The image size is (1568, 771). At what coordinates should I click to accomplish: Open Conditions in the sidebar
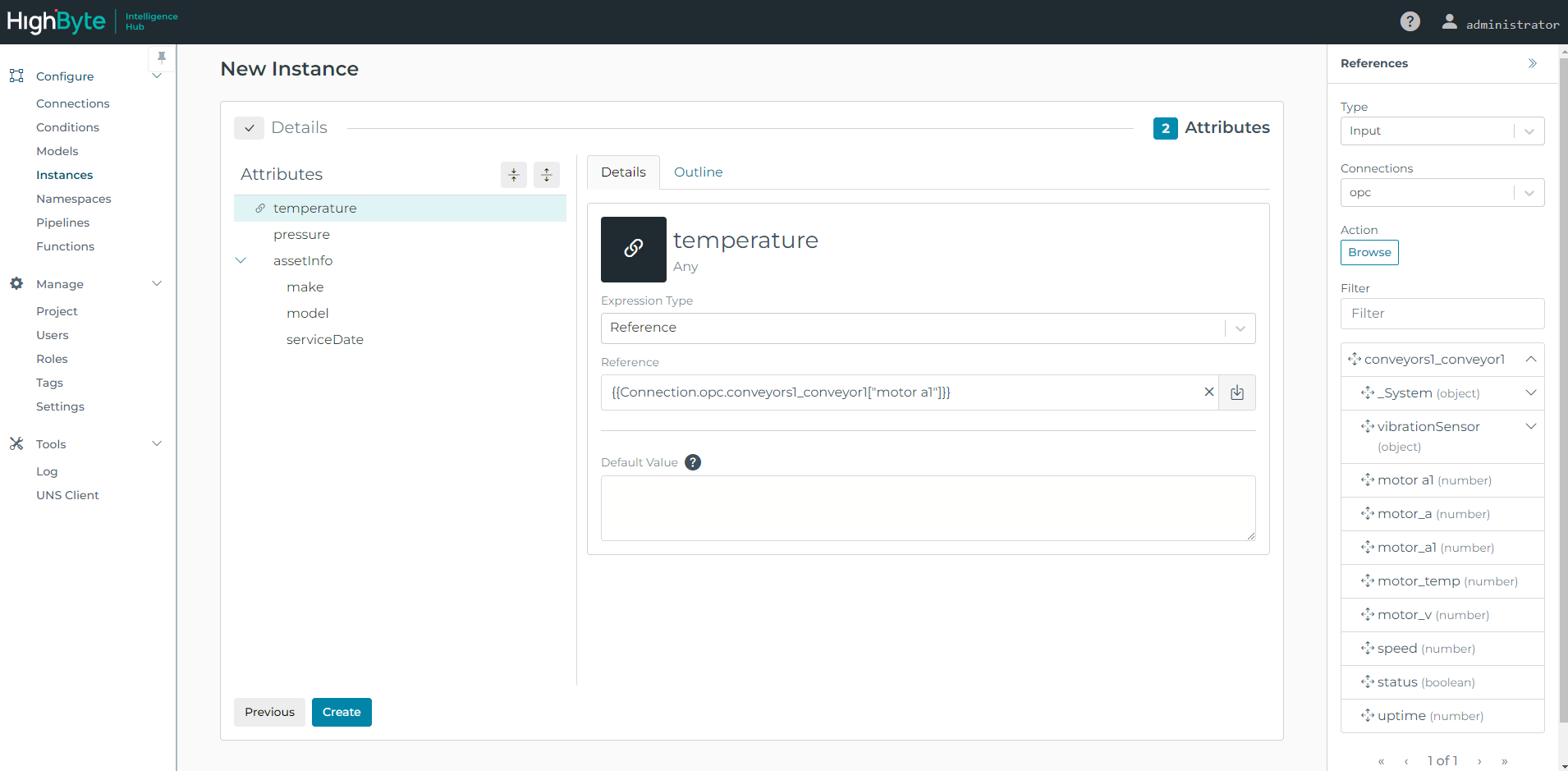coord(67,127)
